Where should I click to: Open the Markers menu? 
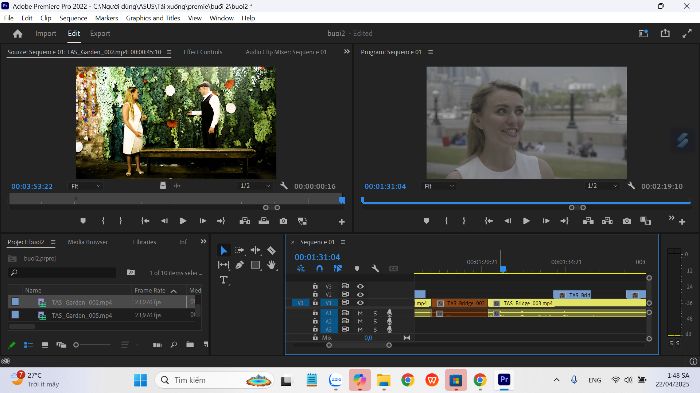[107, 18]
